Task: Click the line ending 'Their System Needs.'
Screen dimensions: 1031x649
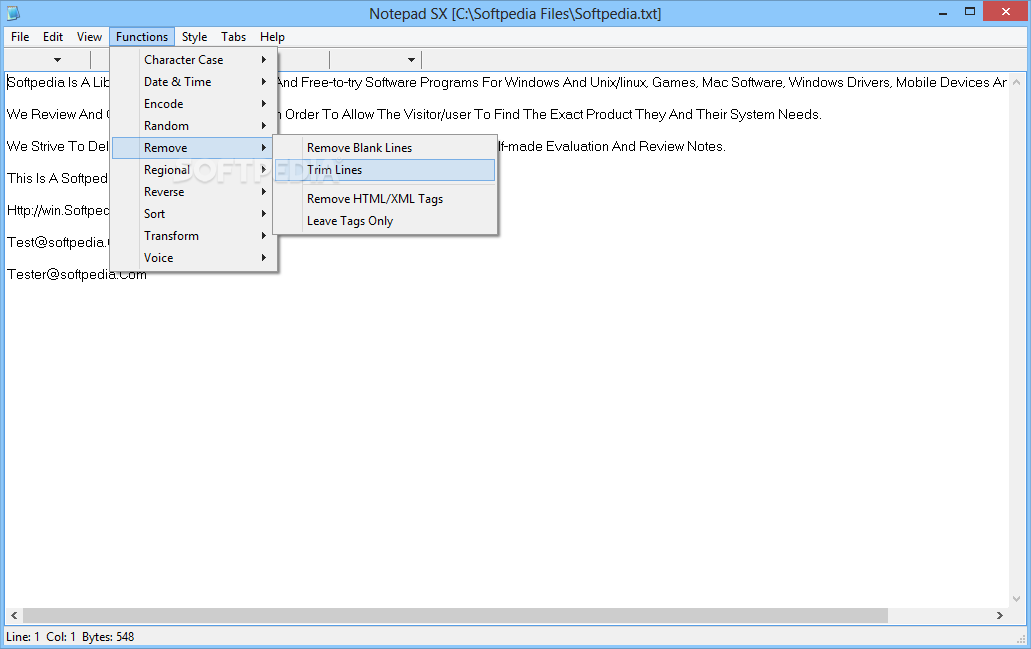Action: 414,114
